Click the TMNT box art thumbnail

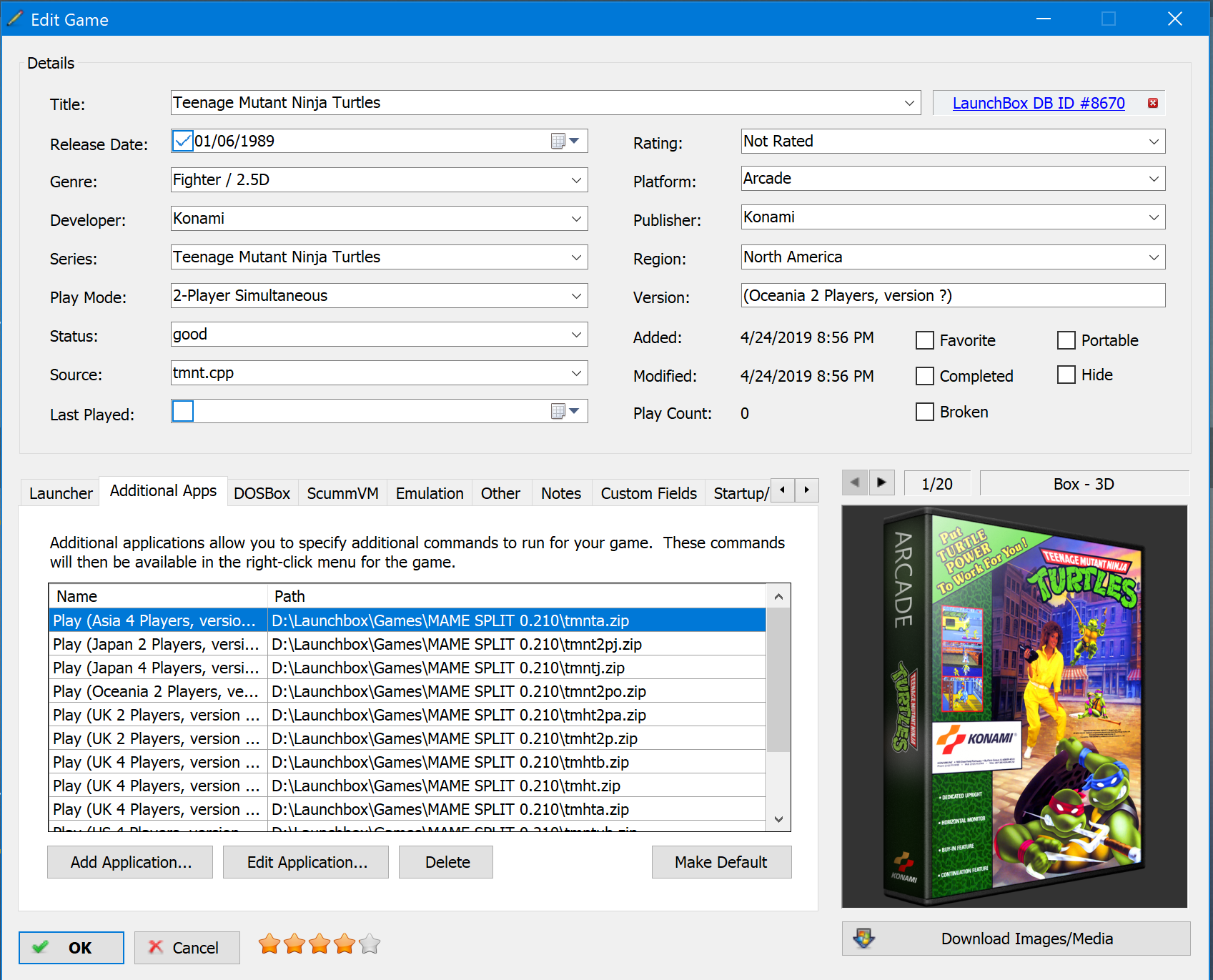1014,706
